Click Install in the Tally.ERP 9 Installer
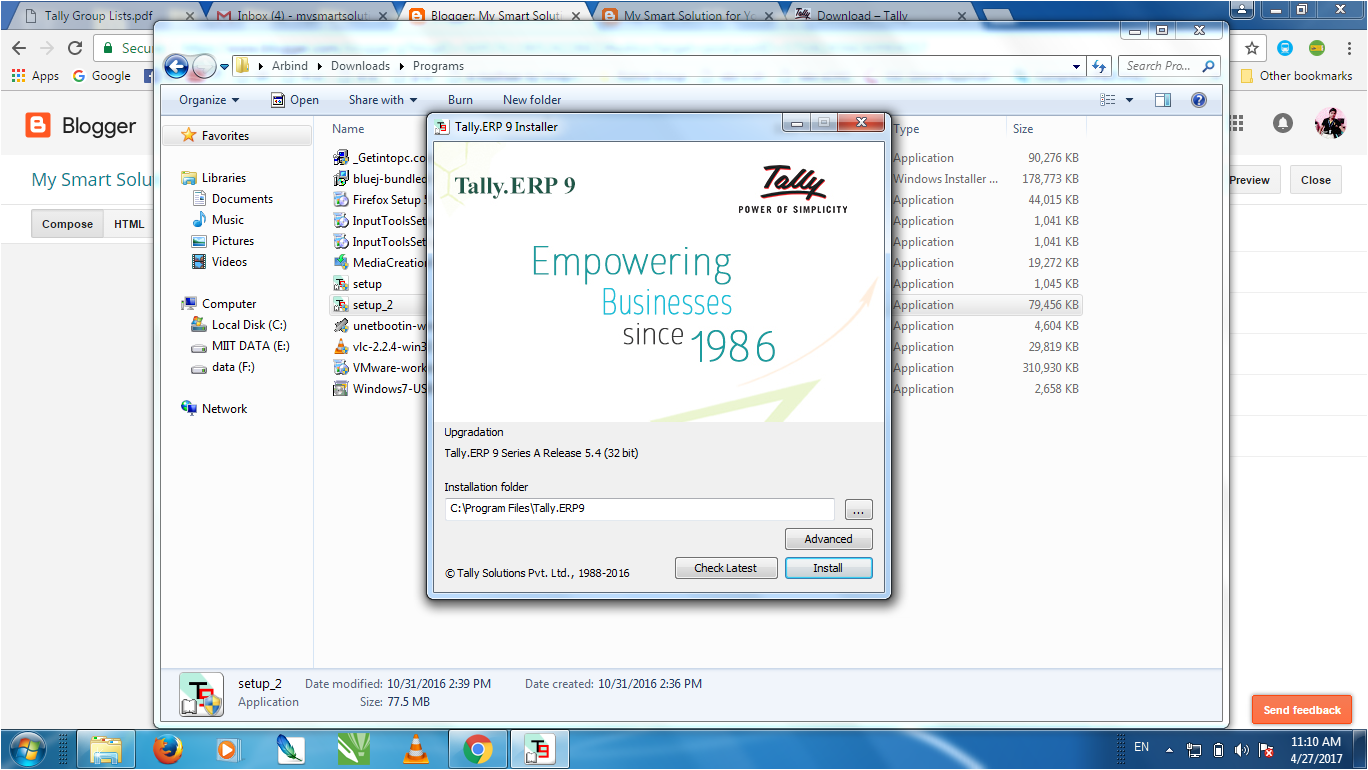Viewport: 1368px width, 770px height. [x=828, y=568]
